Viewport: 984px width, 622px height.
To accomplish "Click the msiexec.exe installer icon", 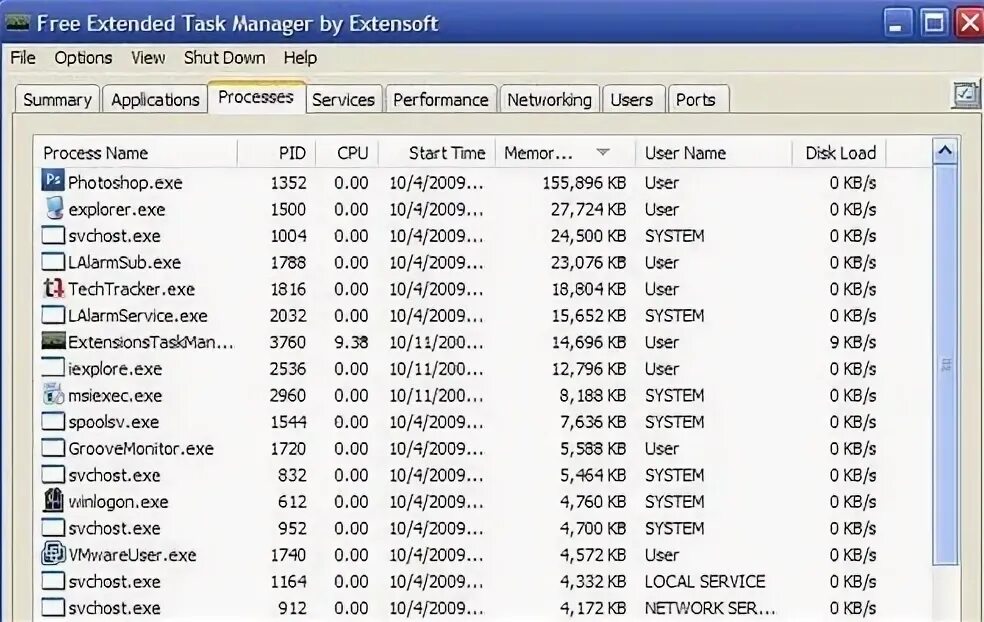I will pyautogui.click(x=53, y=395).
